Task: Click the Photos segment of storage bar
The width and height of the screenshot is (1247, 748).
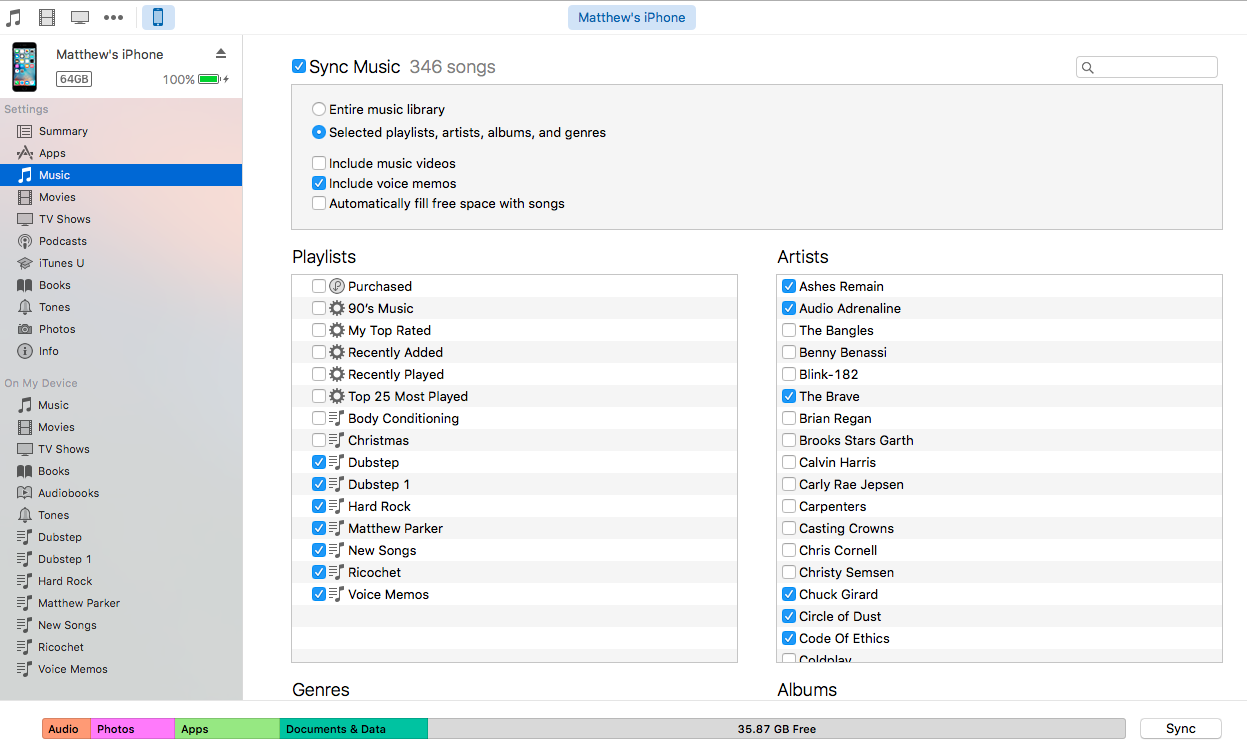Action: 133,729
